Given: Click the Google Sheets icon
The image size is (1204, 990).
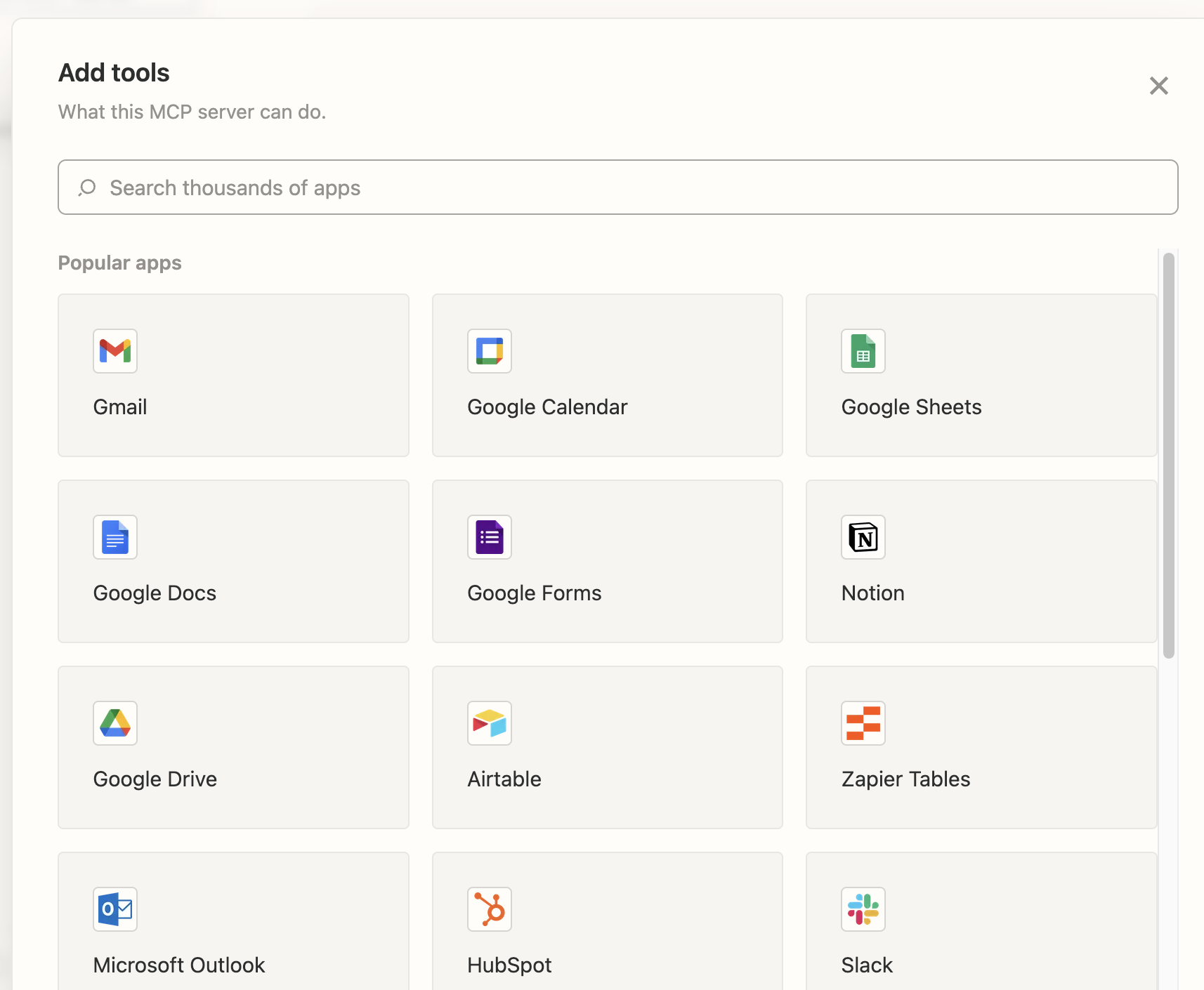Looking at the screenshot, I should 863,351.
